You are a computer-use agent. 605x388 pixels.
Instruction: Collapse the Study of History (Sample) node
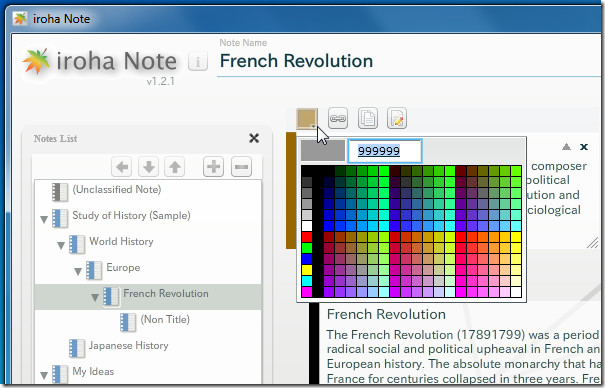pos(44,219)
